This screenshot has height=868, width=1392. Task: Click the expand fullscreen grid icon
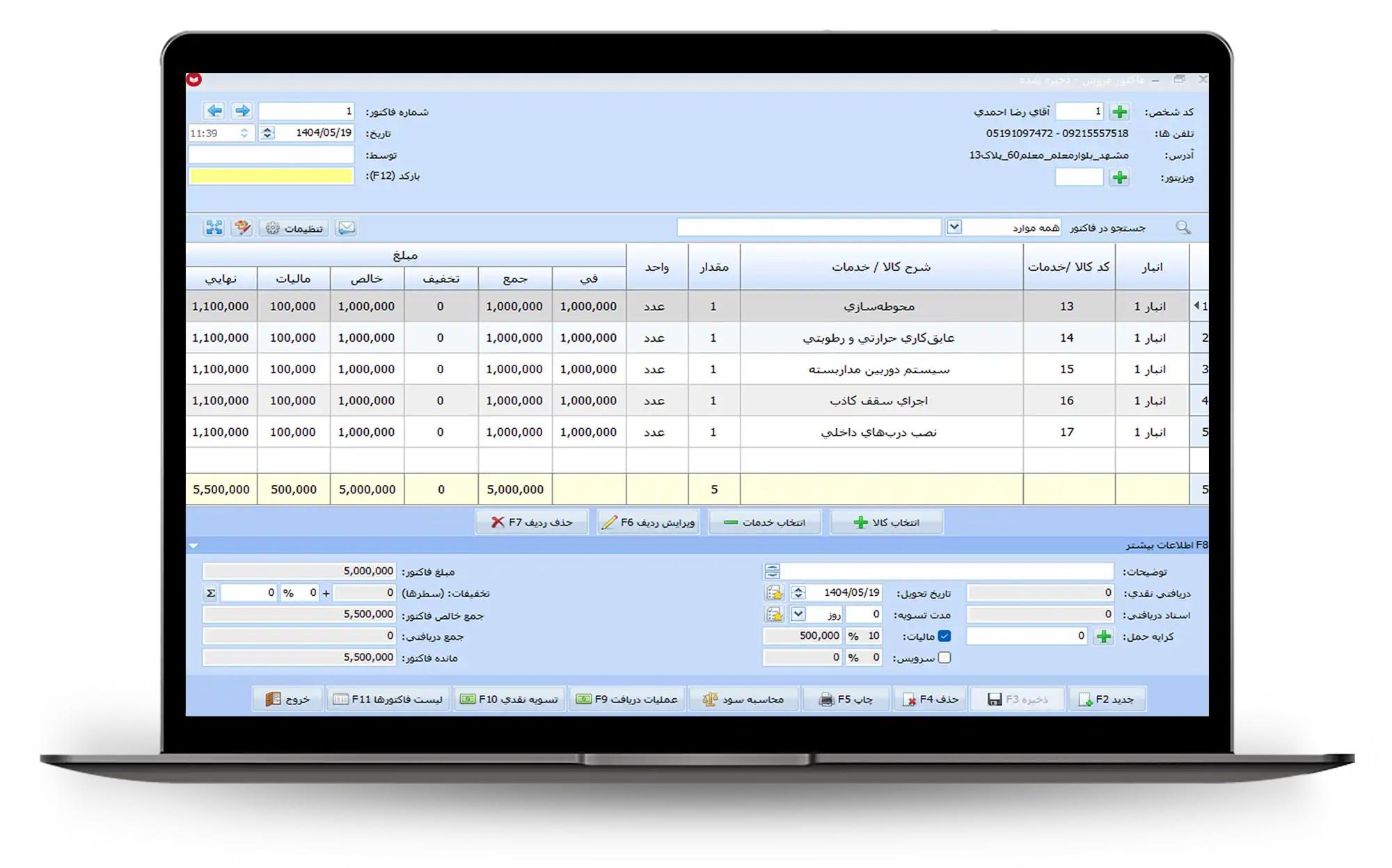pyautogui.click(x=214, y=228)
